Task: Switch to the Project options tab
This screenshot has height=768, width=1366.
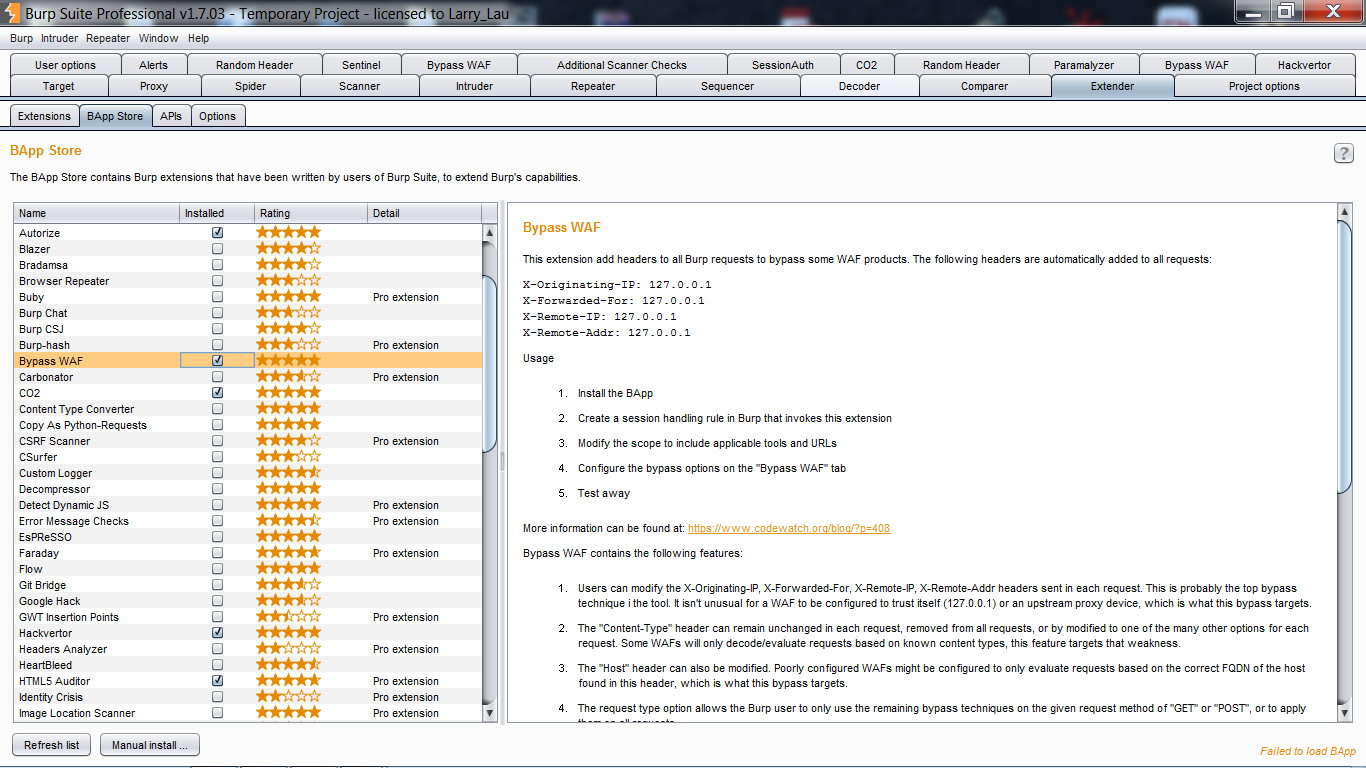Action: pos(1263,86)
